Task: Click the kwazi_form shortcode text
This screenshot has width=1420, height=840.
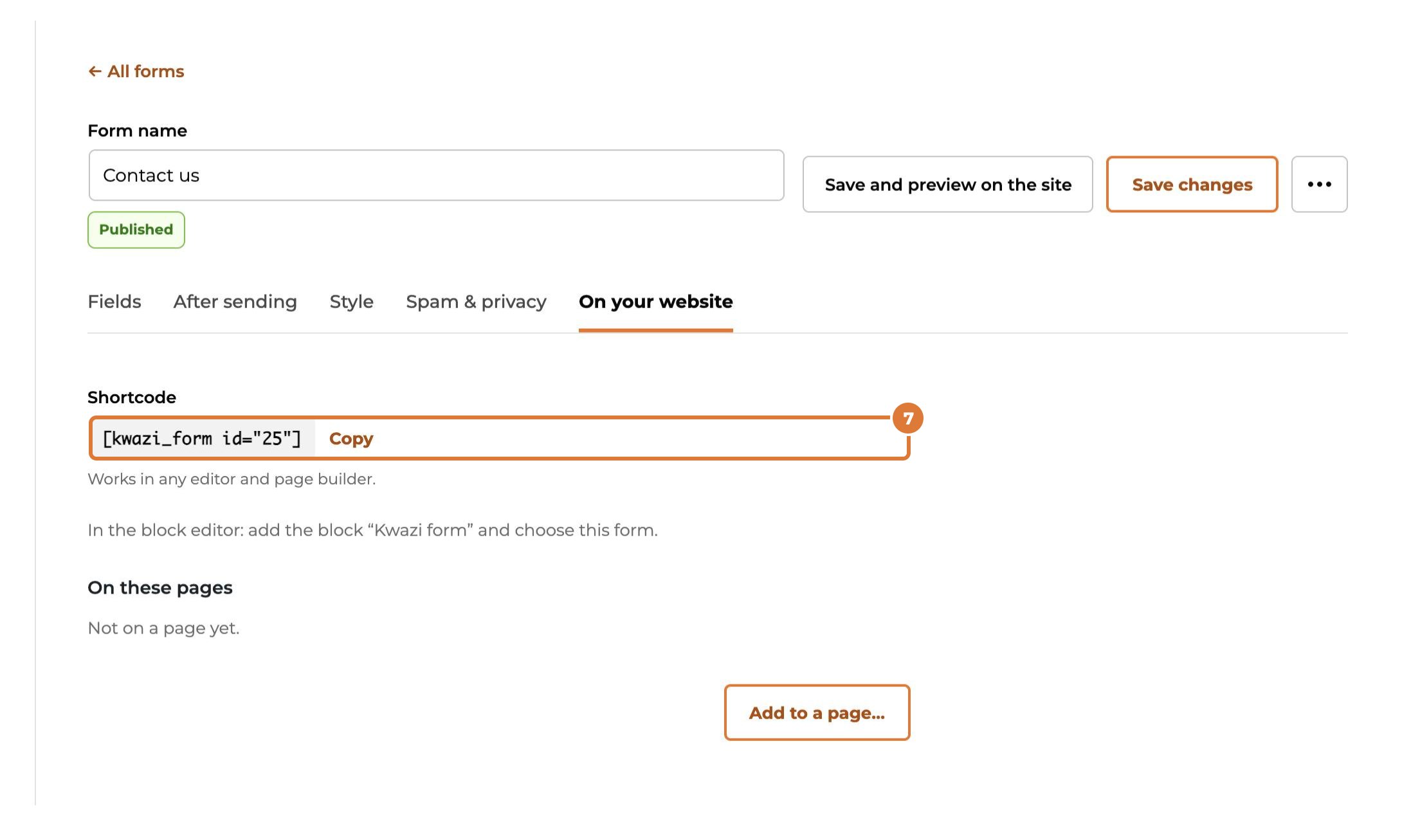Action: point(202,439)
